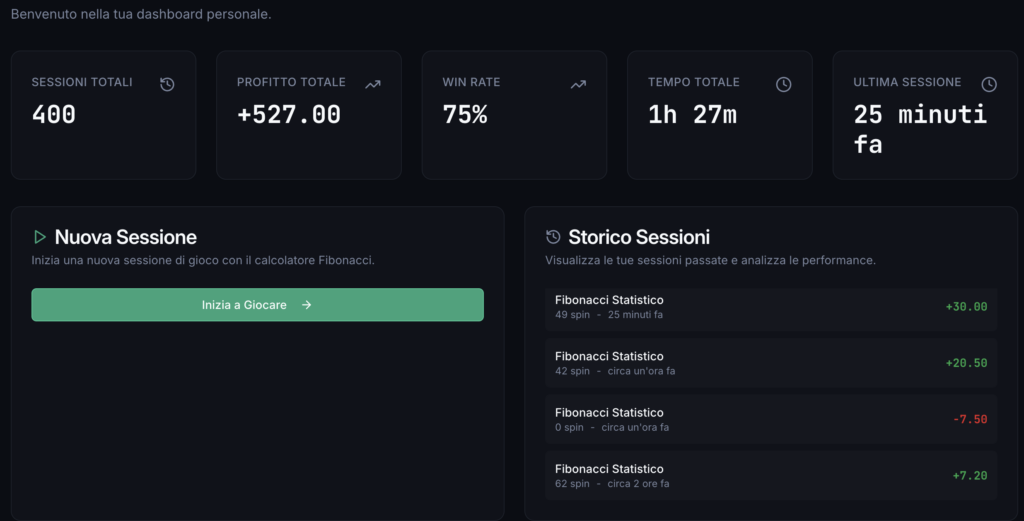The height and width of the screenshot is (521, 1024).
Task: Click the arrow icon inside Inizia a Giocare button
Action: [306, 305]
